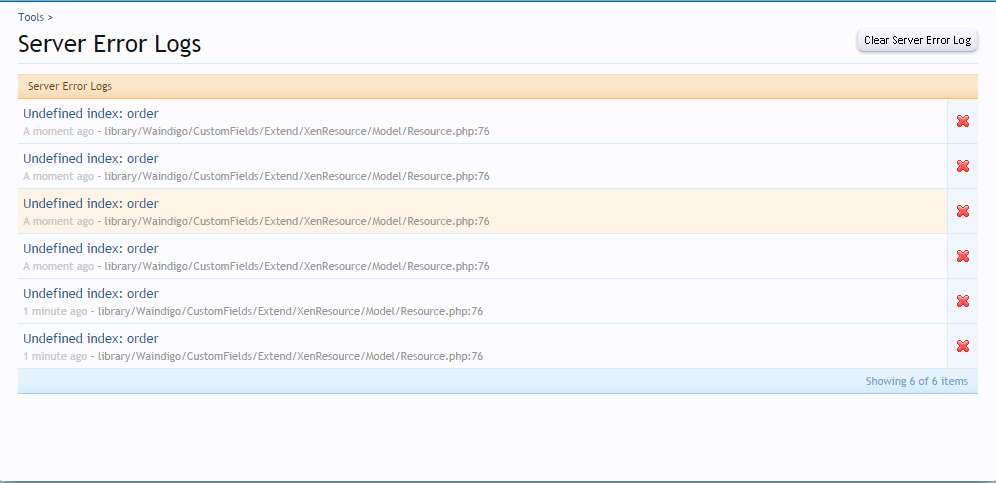View the fourth Undefined index: order entry
This screenshot has width=996, height=483.
tap(91, 248)
